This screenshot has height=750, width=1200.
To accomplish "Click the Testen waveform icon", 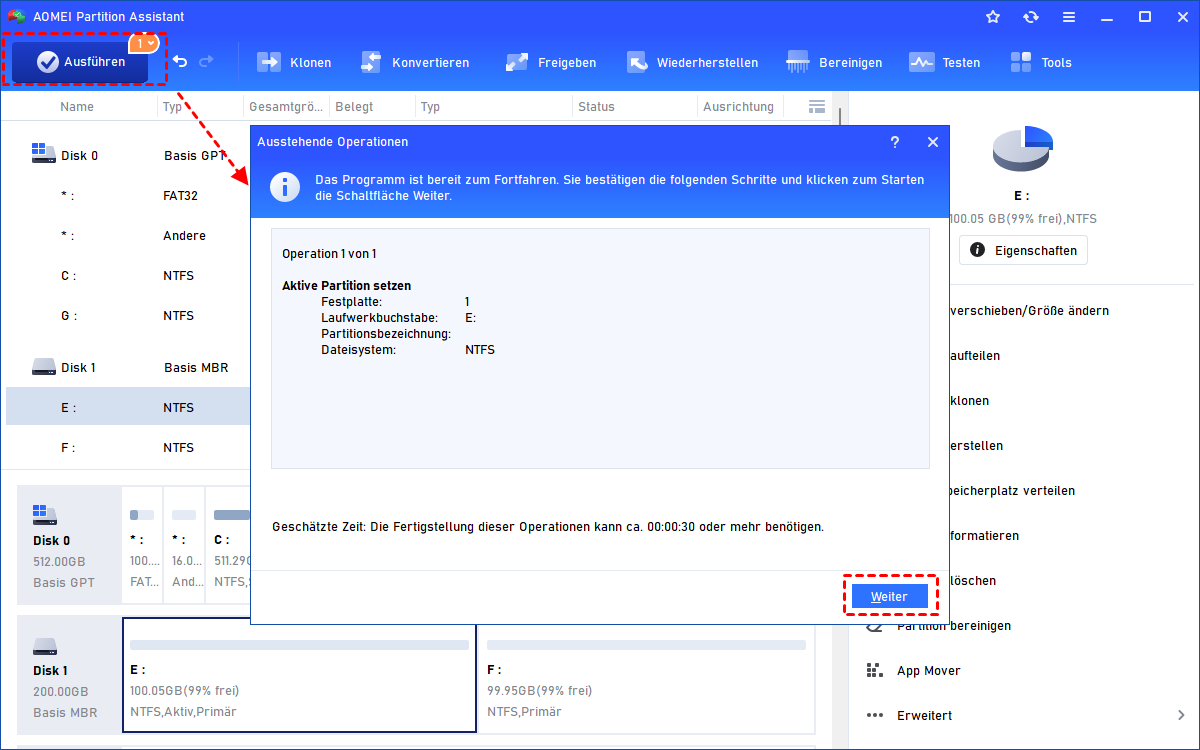I will click(x=921, y=62).
